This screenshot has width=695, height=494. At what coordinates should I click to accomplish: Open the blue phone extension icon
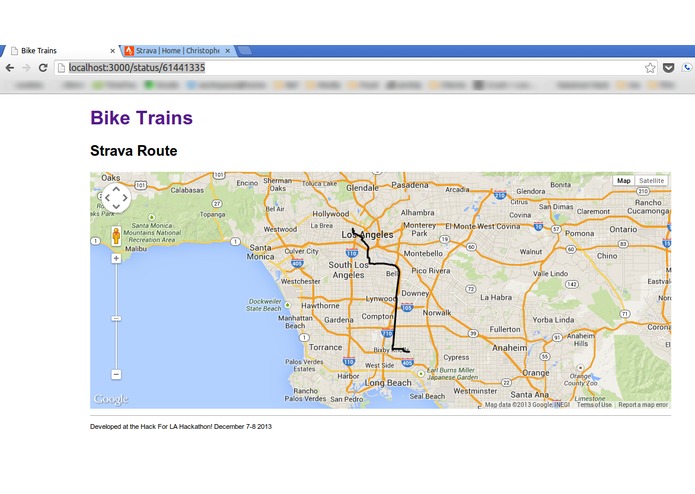pyautogui.click(x=687, y=68)
